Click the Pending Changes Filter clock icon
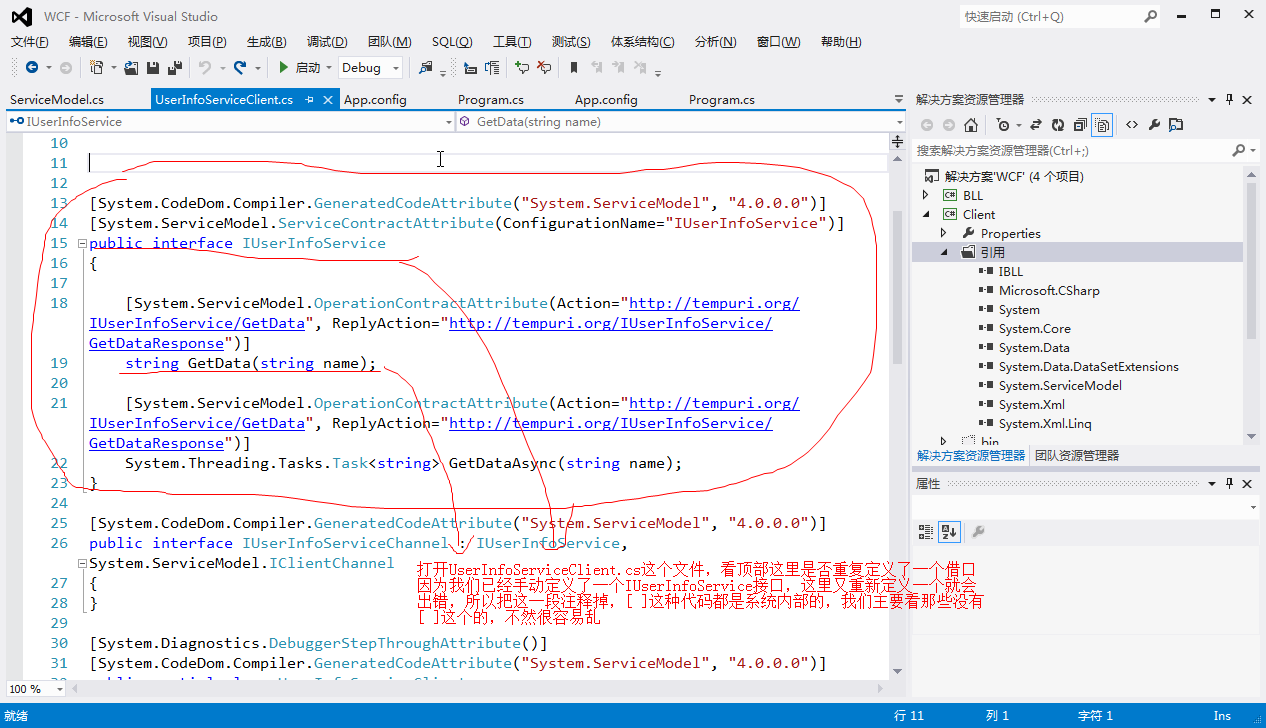This screenshot has width=1266, height=728. [x=1003, y=125]
